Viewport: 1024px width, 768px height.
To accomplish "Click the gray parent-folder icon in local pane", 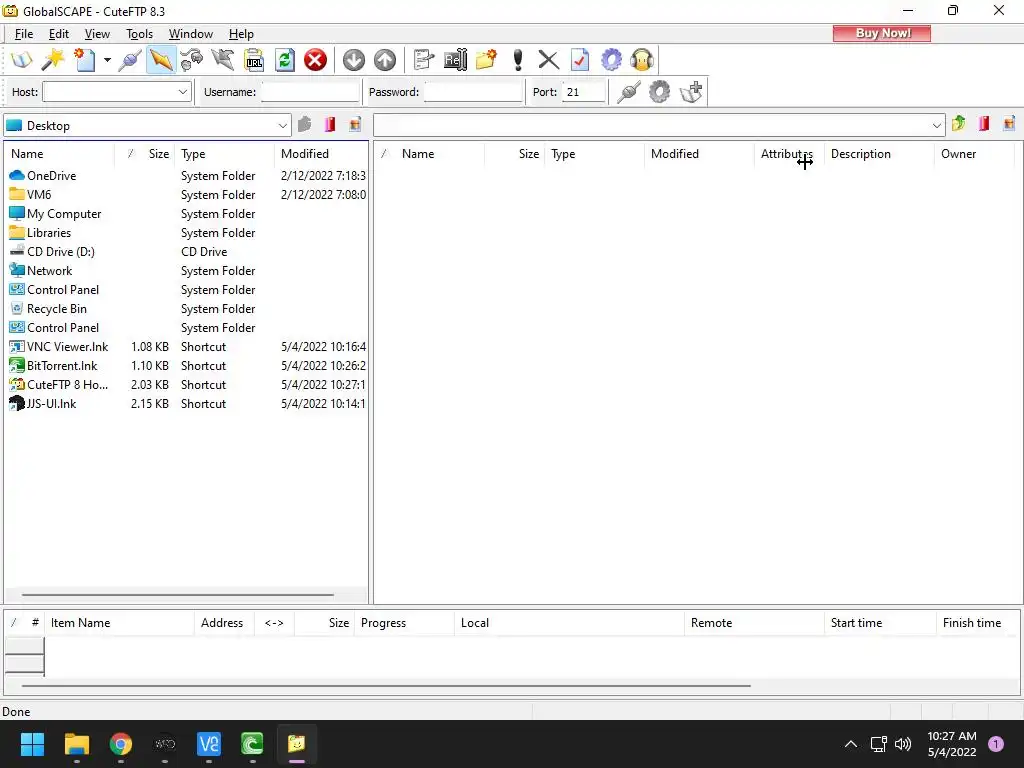I will point(304,124).
